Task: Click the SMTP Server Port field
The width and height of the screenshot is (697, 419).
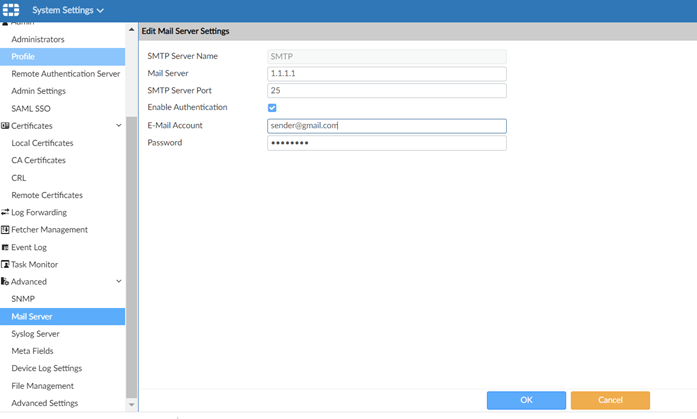Action: 386,91
